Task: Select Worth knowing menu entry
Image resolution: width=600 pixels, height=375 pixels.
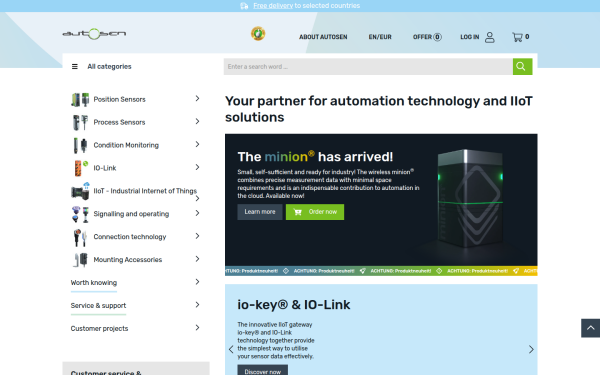Action: point(94,283)
